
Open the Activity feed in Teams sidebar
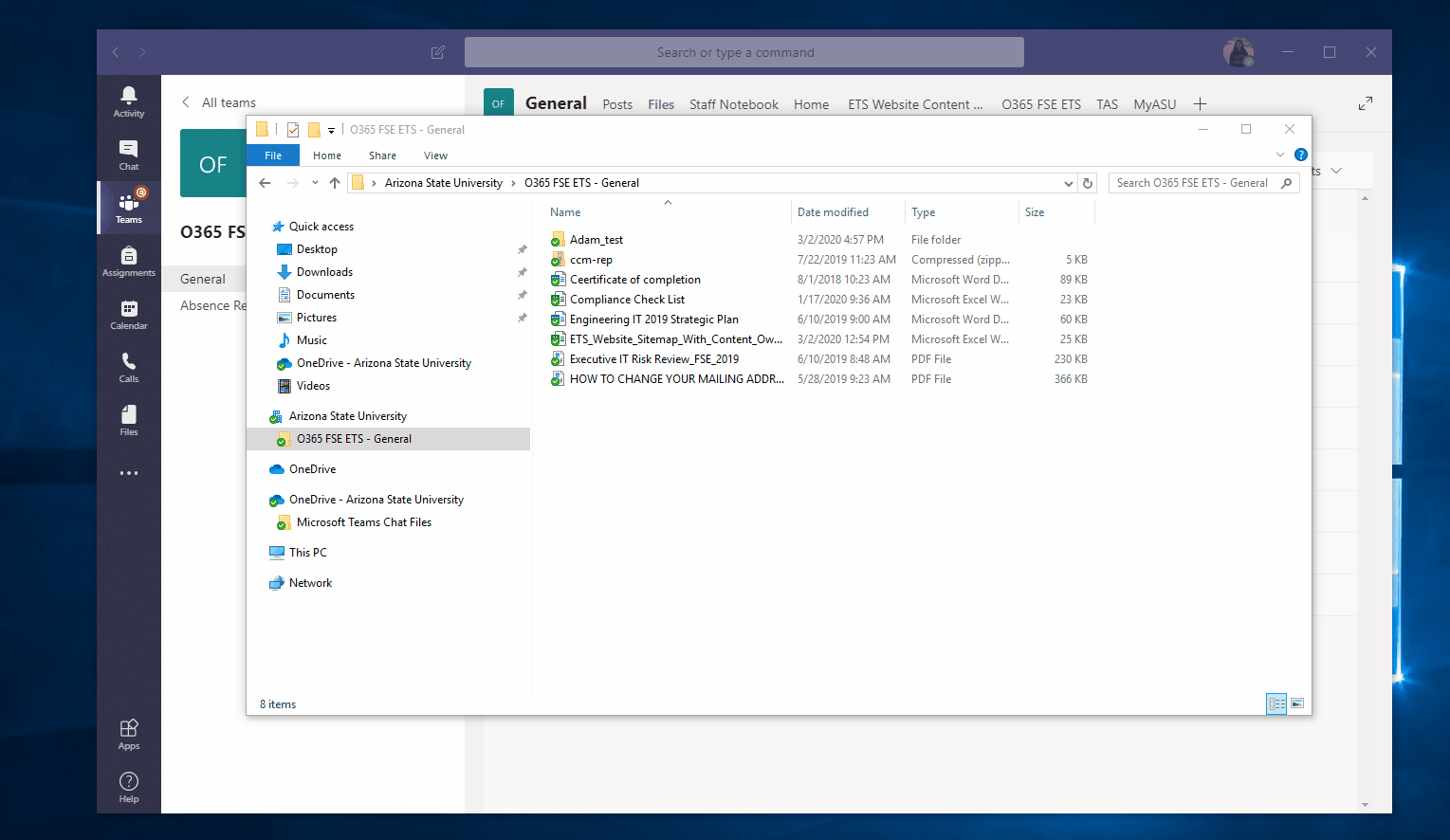[x=129, y=101]
